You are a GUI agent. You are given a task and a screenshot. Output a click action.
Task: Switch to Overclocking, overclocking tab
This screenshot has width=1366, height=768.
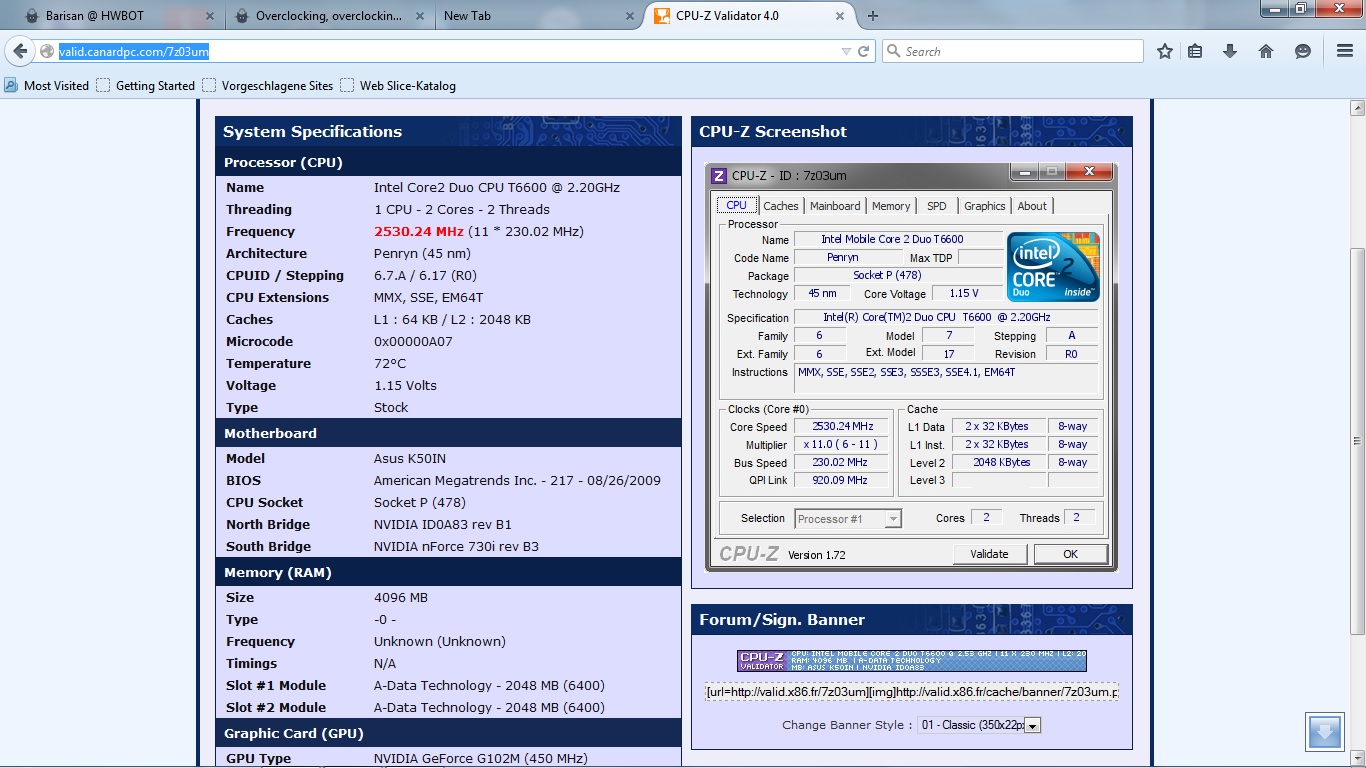click(x=328, y=16)
